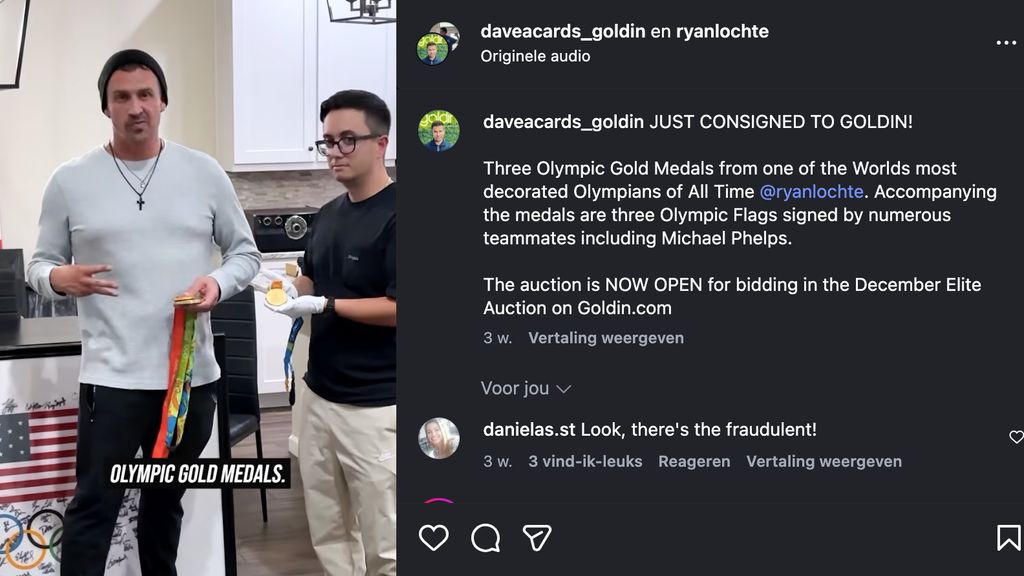
Task: Show translation of the post caption
Action: coord(606,338)
